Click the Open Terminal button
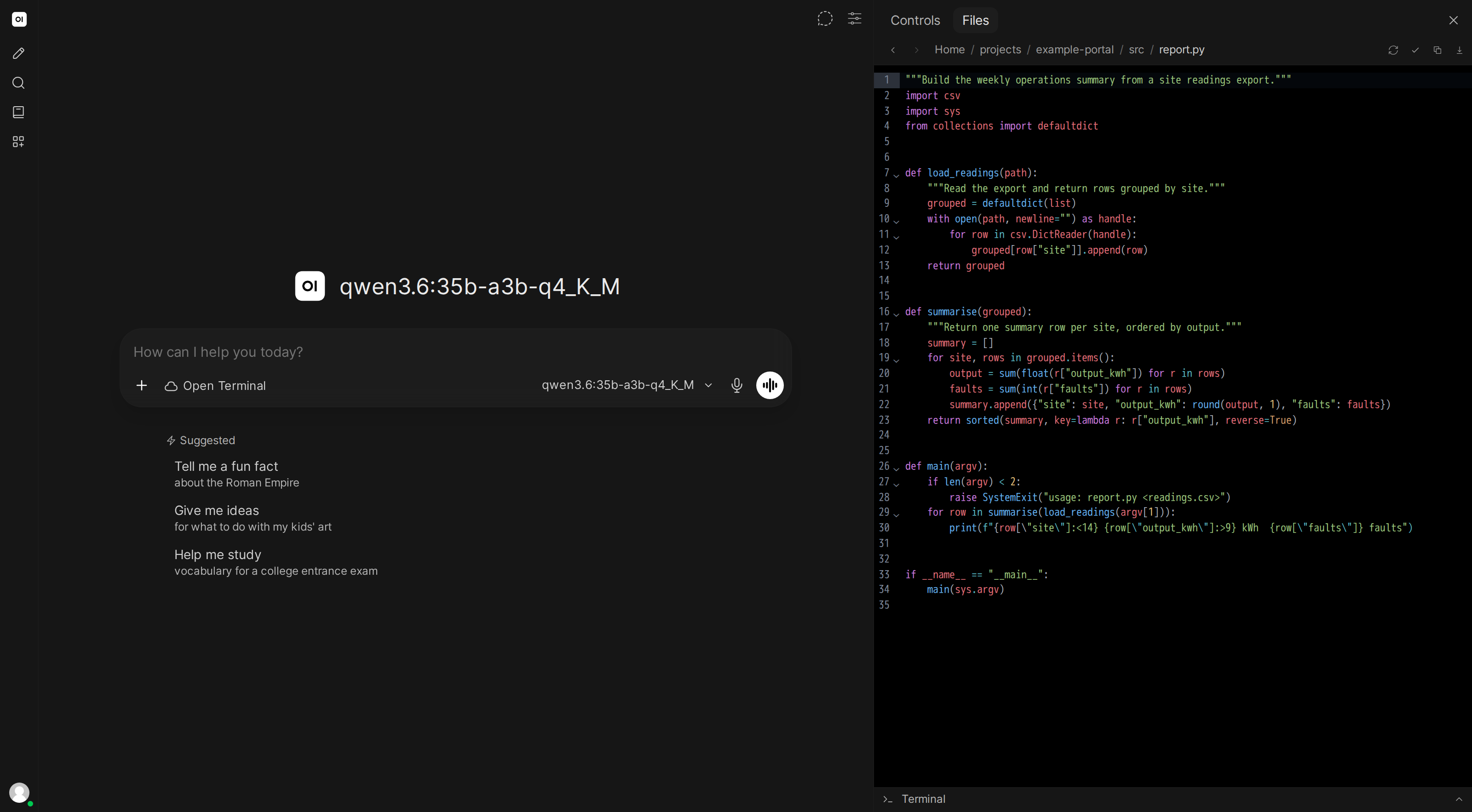This screenshot has width=1472, height=812. coord(215,385)
